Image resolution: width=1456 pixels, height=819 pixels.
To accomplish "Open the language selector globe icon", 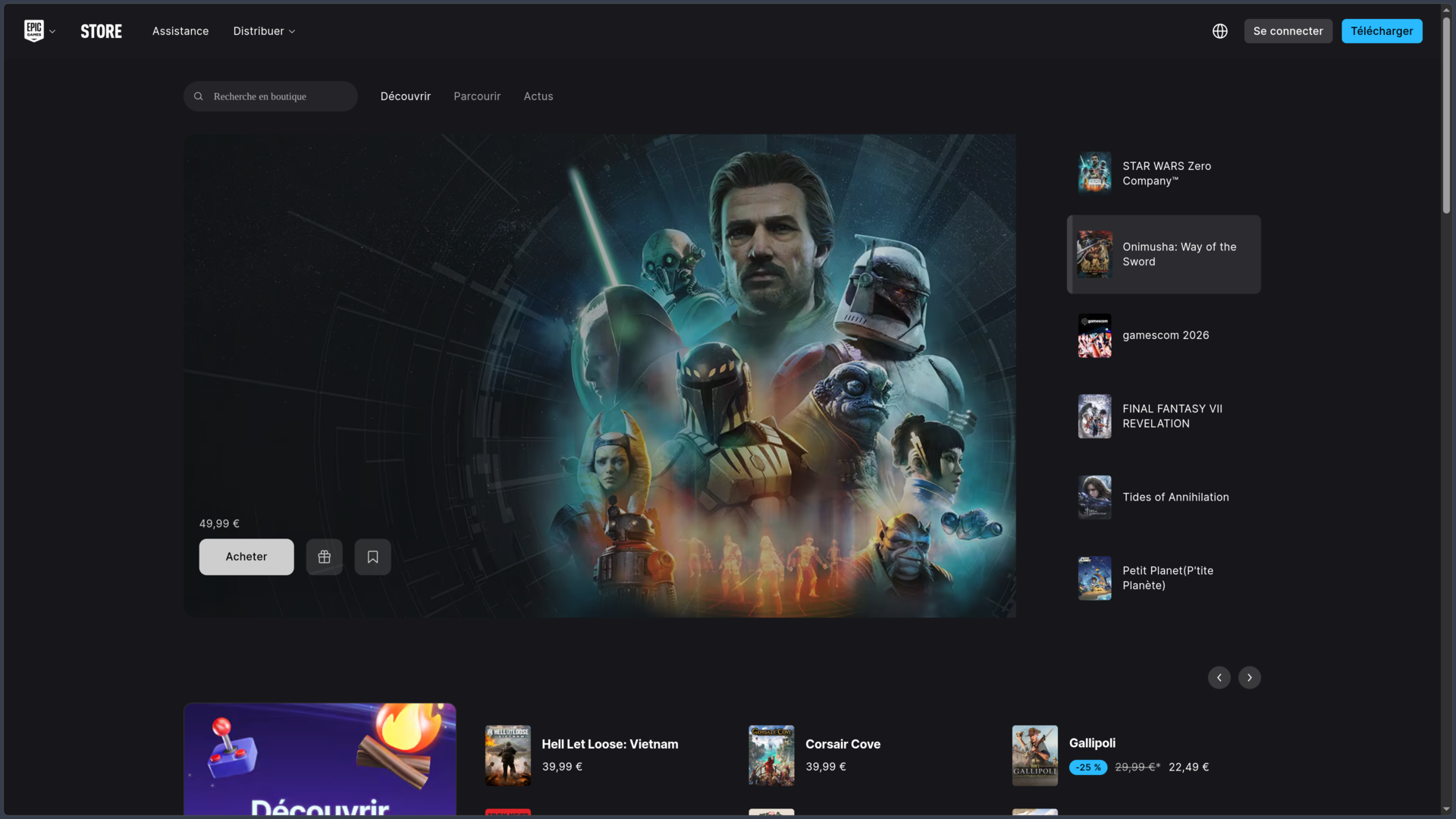I will click(1219, 31).
